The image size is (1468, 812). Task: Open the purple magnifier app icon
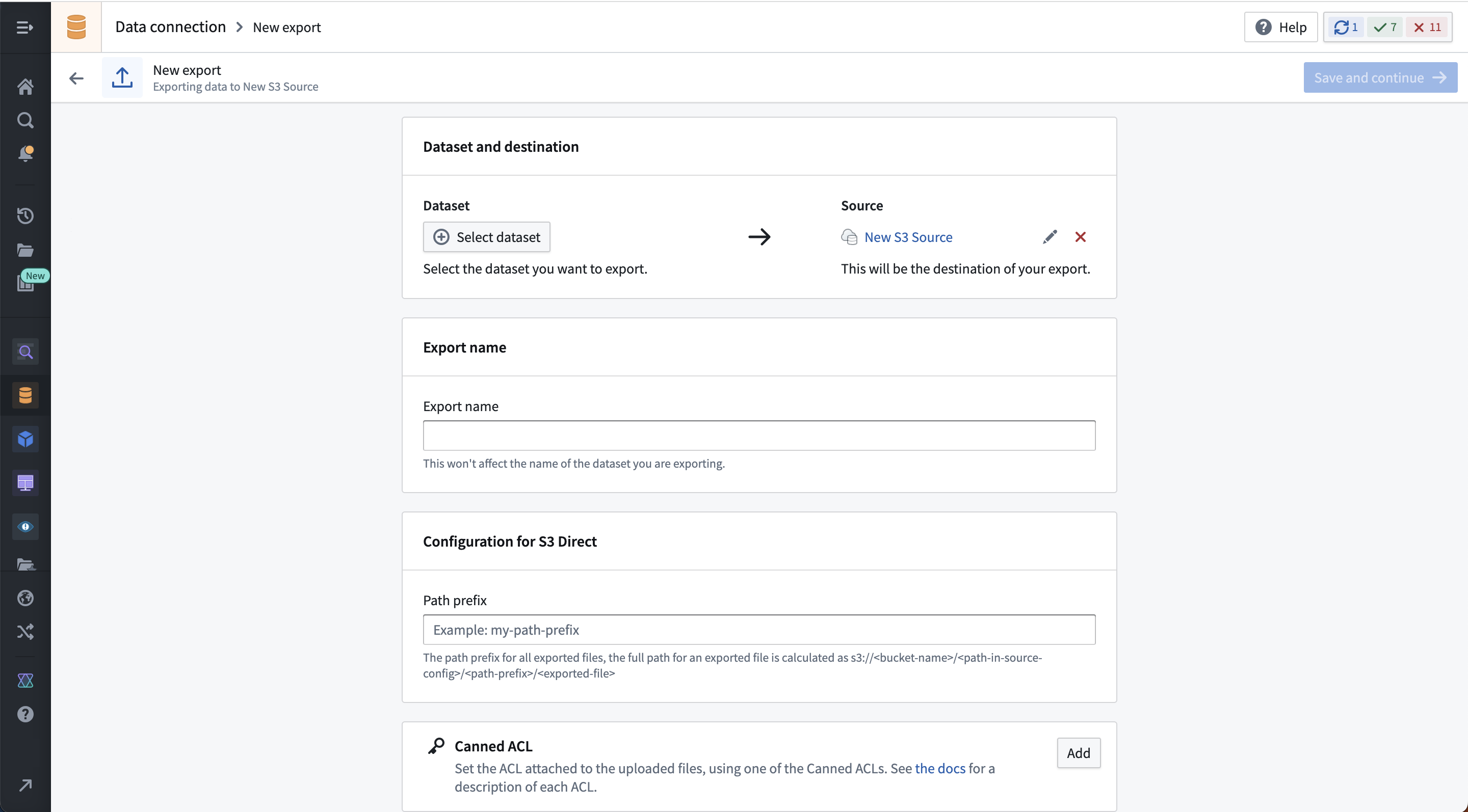point(25,352)
